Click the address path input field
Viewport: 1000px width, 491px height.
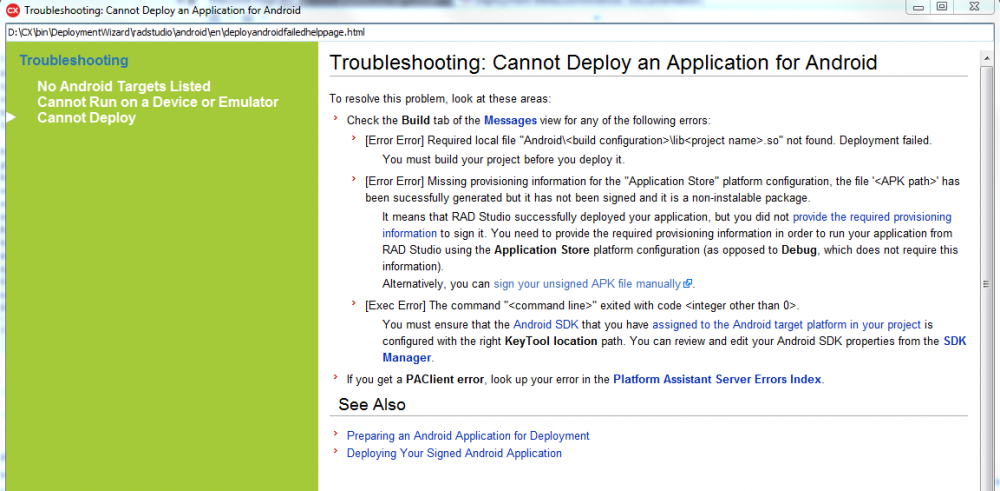pyautogui.click(x=497, y=33)
